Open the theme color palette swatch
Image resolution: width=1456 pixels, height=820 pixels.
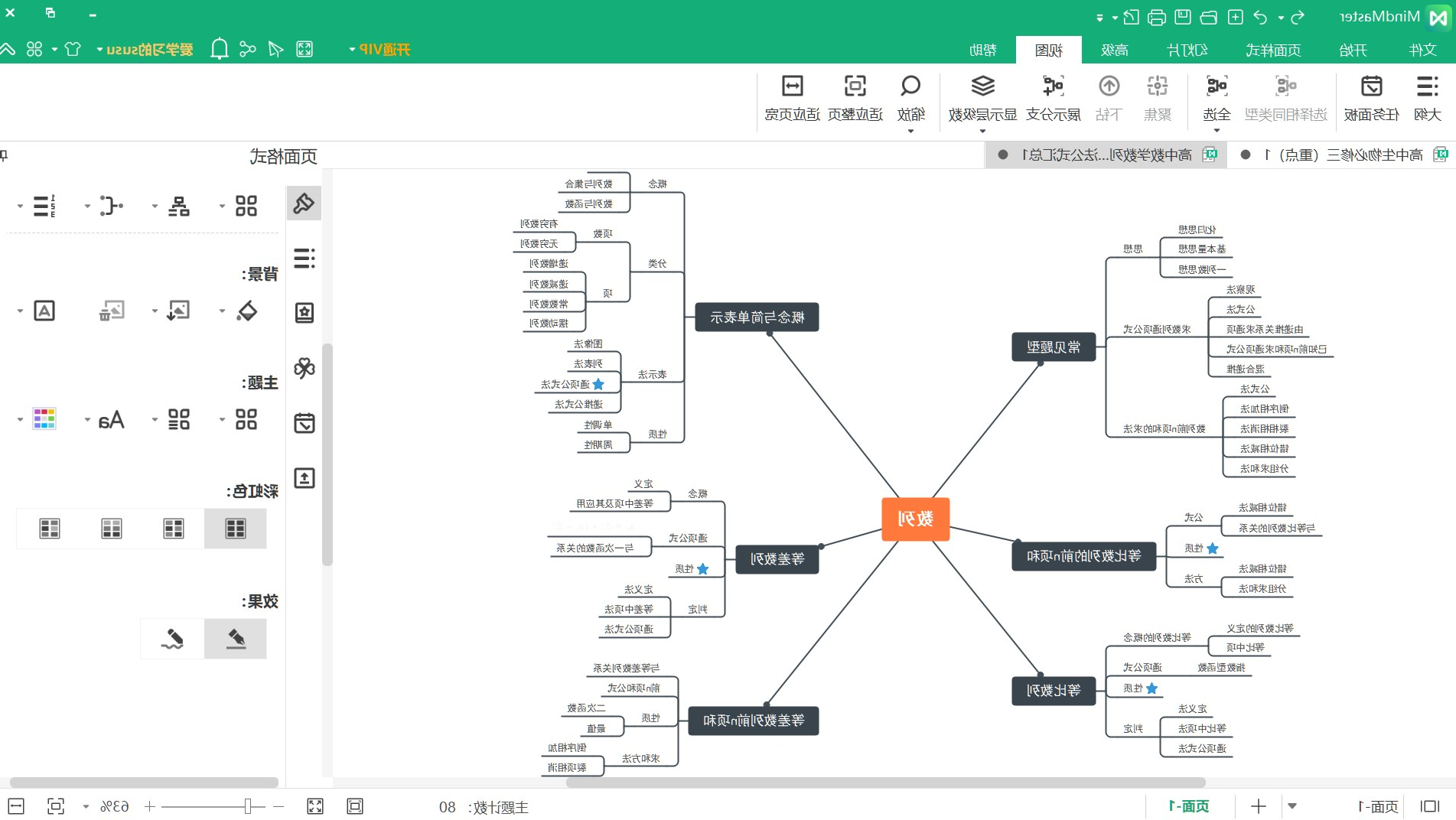click(x=44, y=419)
